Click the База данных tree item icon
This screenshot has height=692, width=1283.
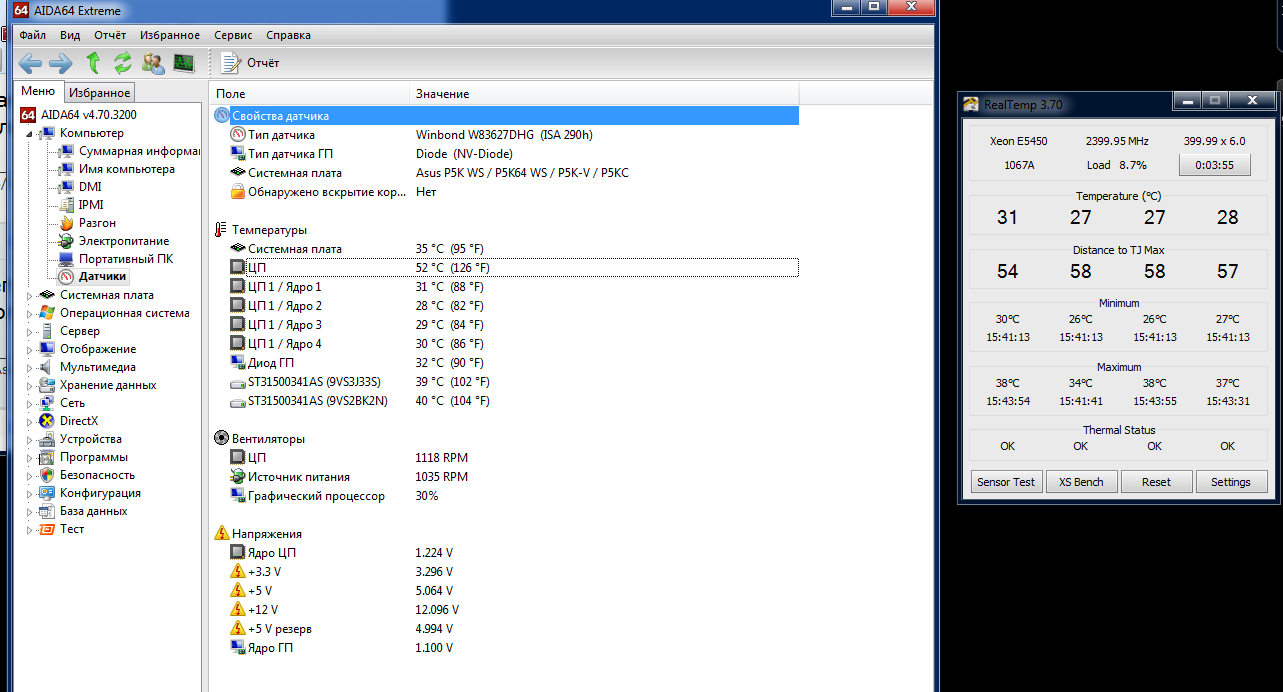[46, 511]
